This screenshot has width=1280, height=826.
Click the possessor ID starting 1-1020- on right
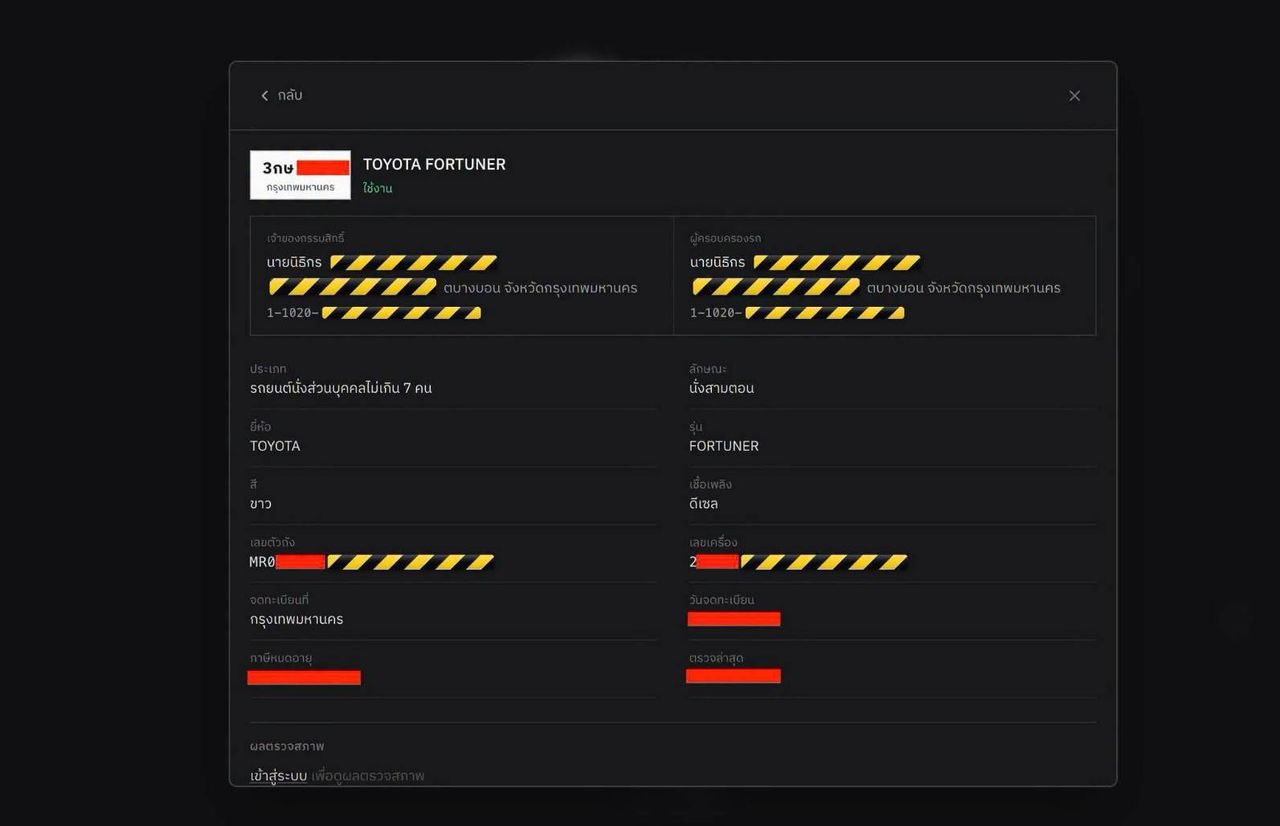point(797,313)
